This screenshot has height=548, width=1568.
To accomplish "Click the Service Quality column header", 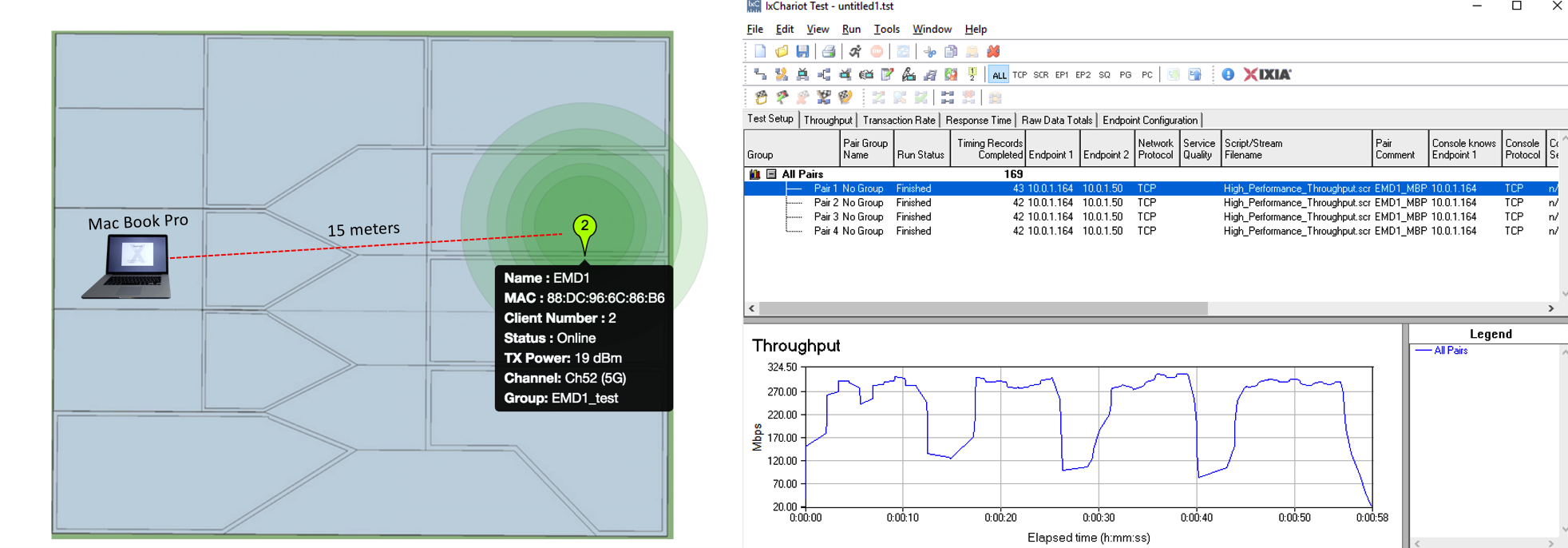I will tap(1199, 149).
